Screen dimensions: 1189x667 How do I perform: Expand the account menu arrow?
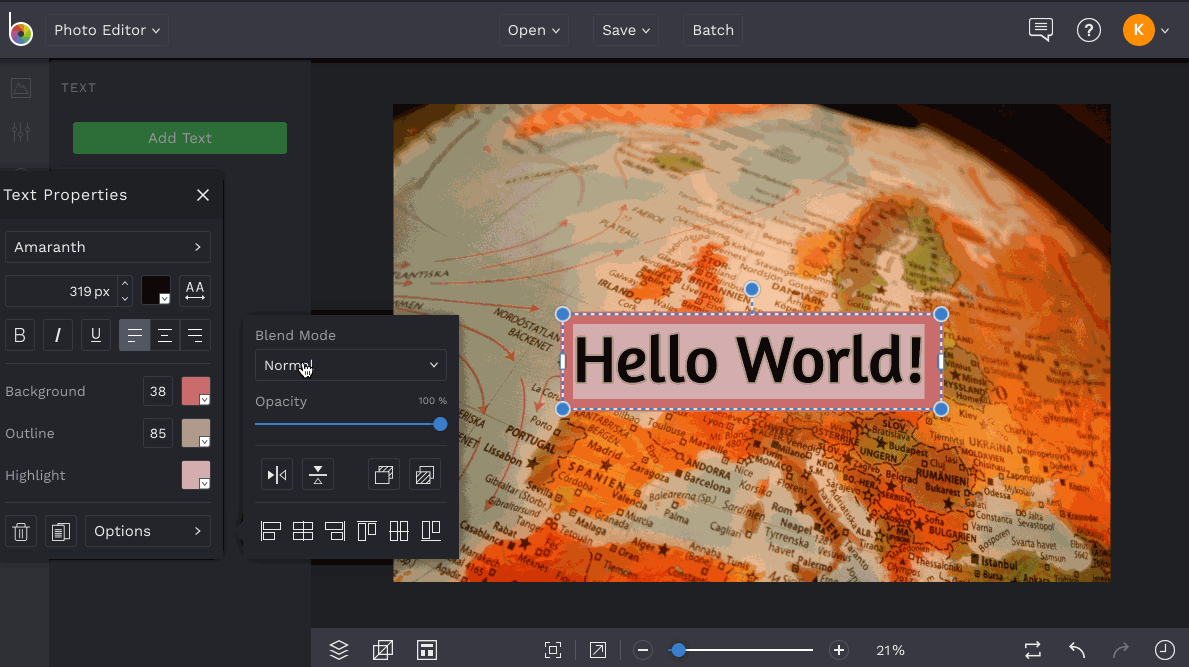tap(1165, 31)
